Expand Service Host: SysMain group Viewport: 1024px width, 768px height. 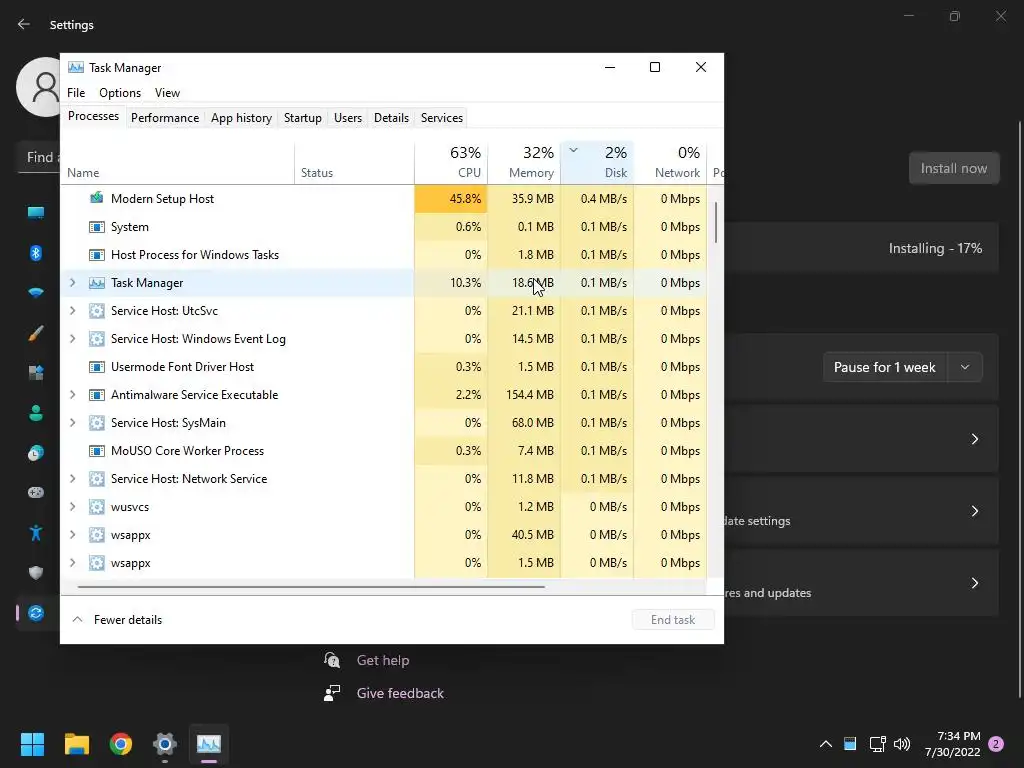click(x=72, y=423)
